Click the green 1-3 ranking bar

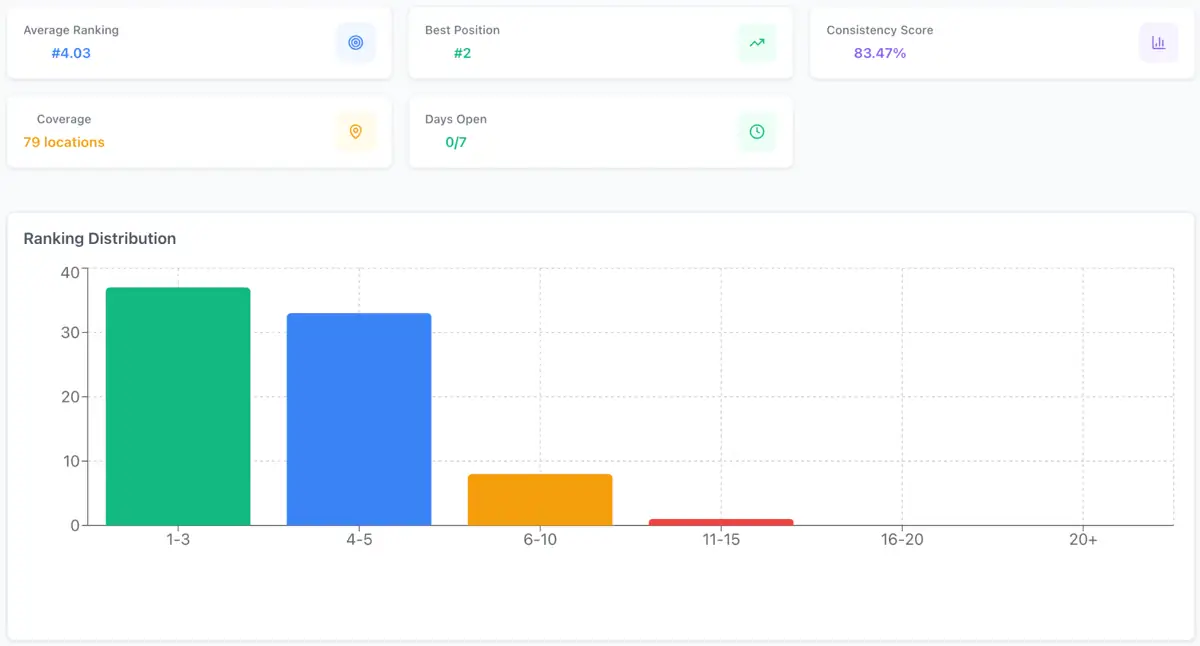tap(178, 406)
